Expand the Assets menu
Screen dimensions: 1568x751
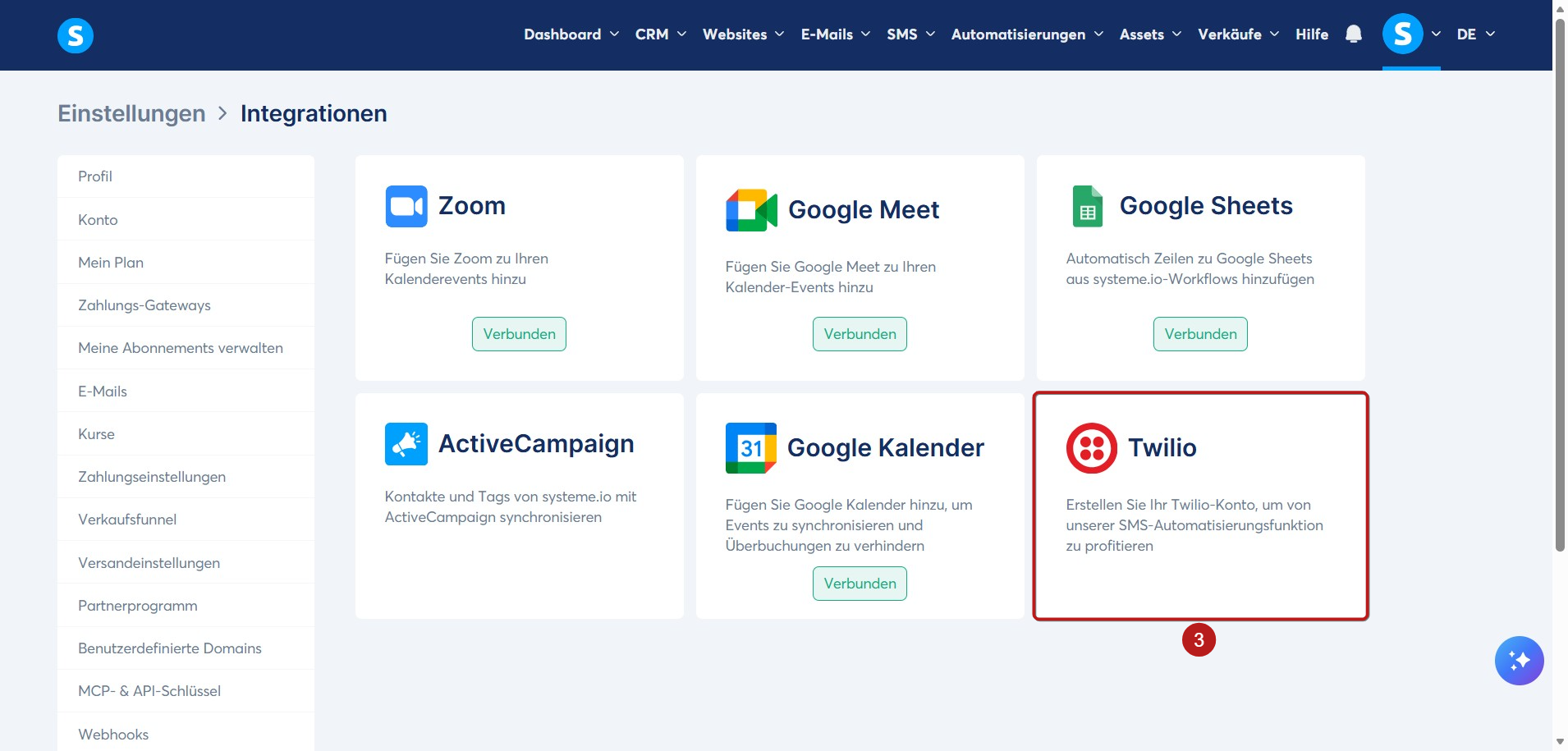(1150, 34)
